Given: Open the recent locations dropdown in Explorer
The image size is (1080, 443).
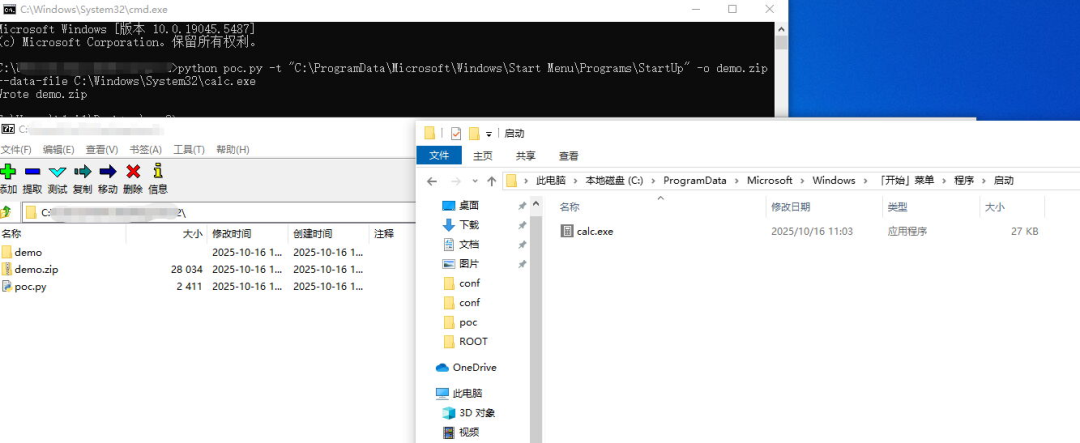Looking at the screenshot, I should (x=474, y=181).
